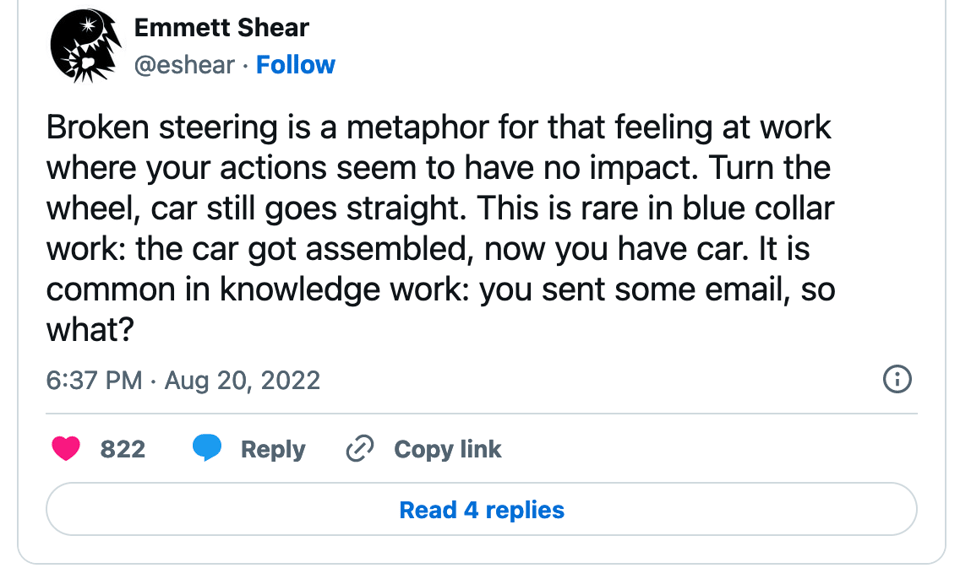This screenshot has width=960, height=579.
Task: Click the tweet text about broken steering
Action: (x=441, y=228)
